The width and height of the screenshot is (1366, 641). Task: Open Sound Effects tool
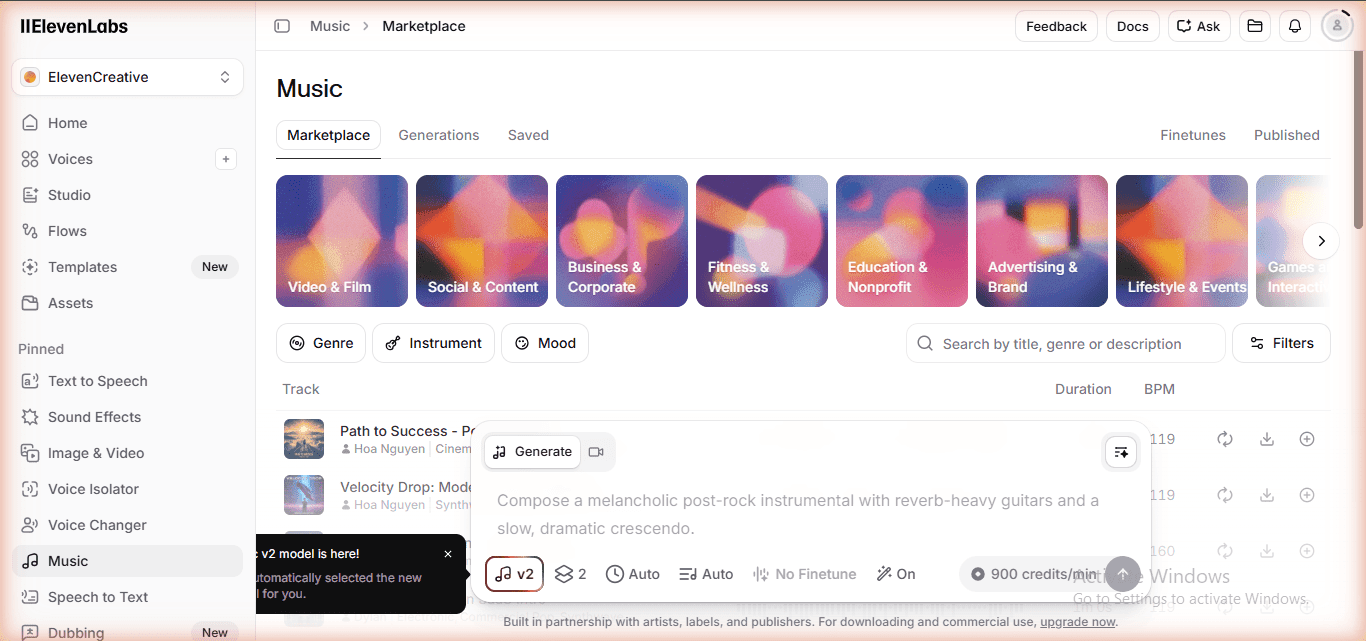[x=127, y=417]
